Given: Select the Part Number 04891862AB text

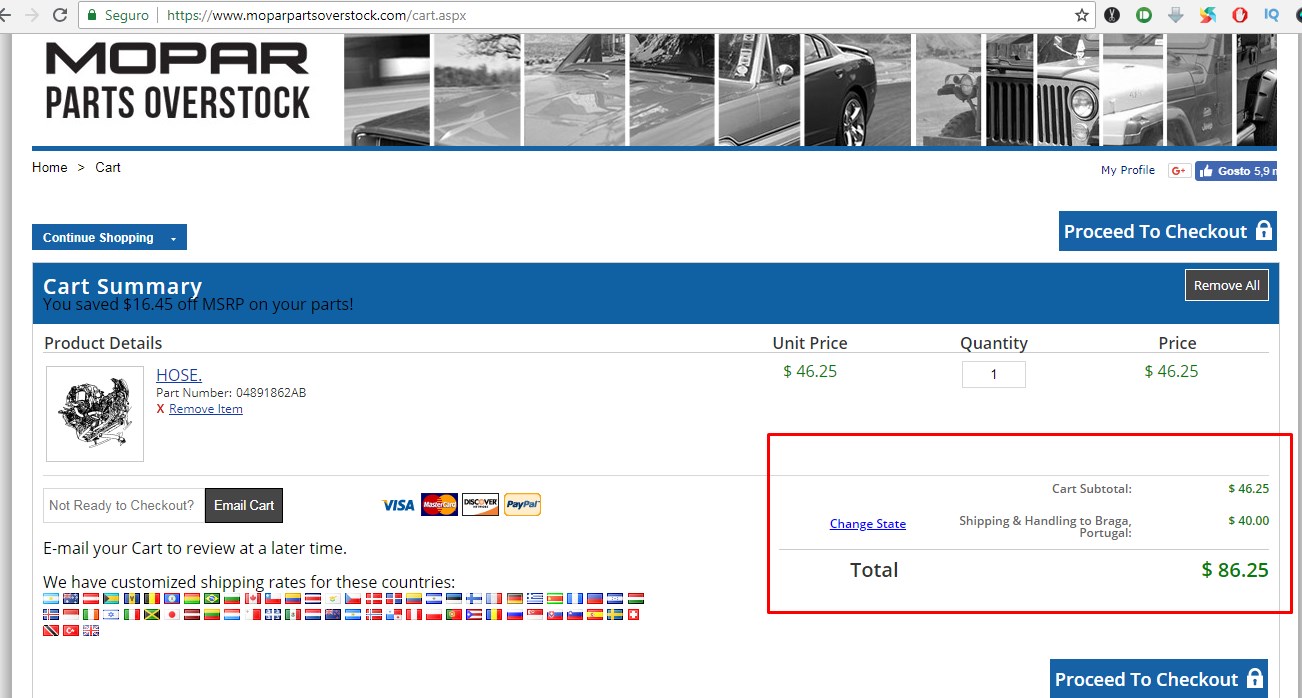Looking at the screenshot, I should coord(231,393).
